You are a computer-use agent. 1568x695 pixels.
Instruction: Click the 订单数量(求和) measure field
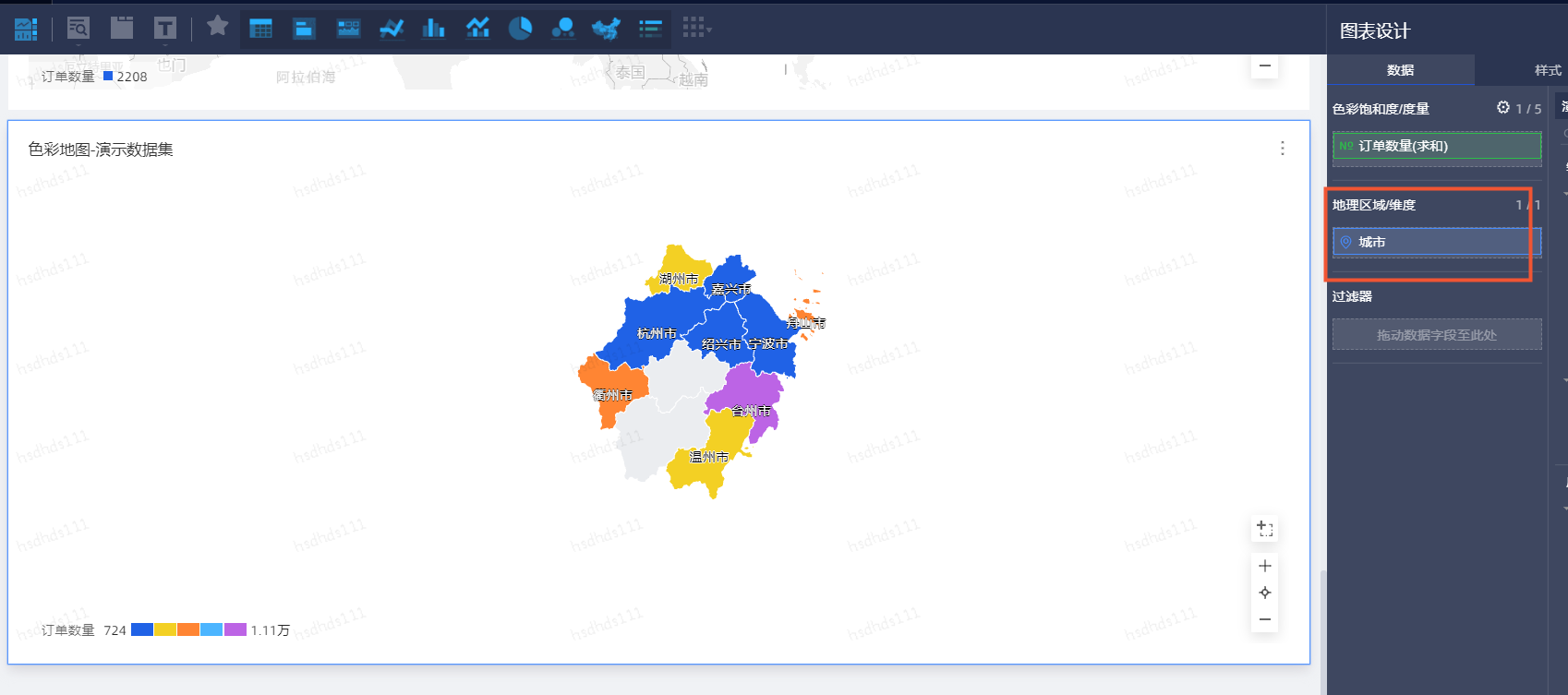tap(1436, 146)
